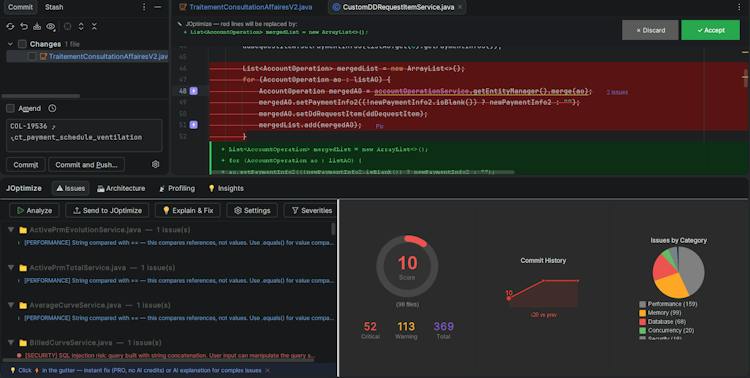
Task: Click the Commit and Push button
Action: 86,165
